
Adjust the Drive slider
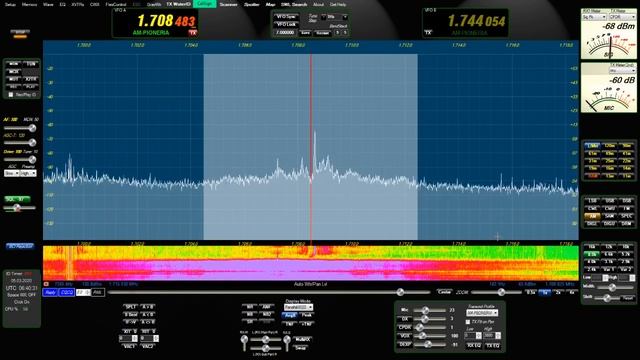(20, 159)
